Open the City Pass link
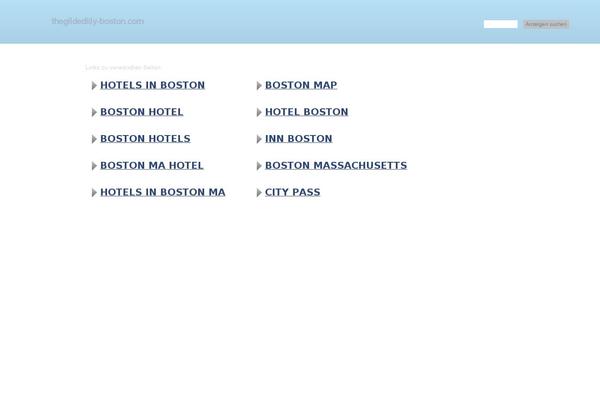The width and height of the screenshot is (600, 400). click(292, 192)
